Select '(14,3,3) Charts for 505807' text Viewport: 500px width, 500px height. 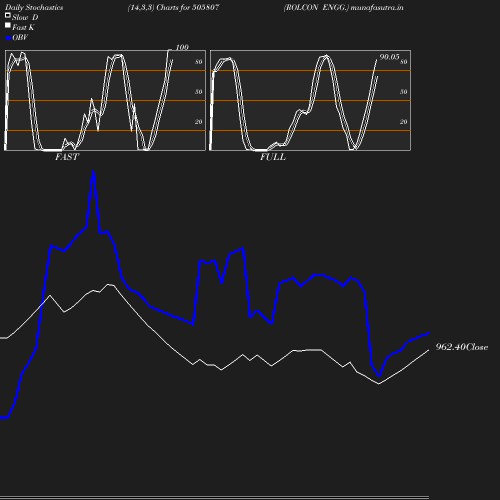(x=173, y=7)
